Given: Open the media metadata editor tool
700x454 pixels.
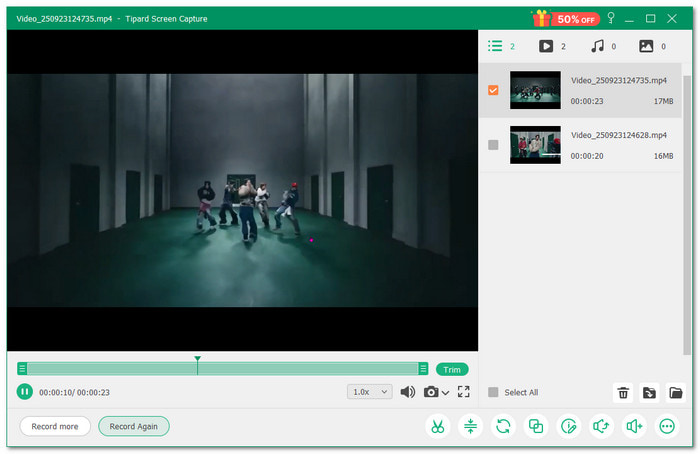Looking at the screenshot, I should (x=569, y=426).
